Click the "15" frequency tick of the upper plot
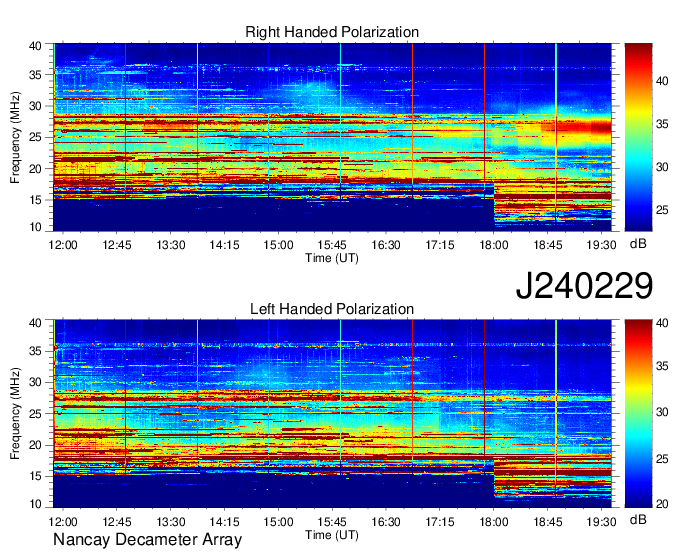The width and height of the screenshot is (680, 552). 36,200
